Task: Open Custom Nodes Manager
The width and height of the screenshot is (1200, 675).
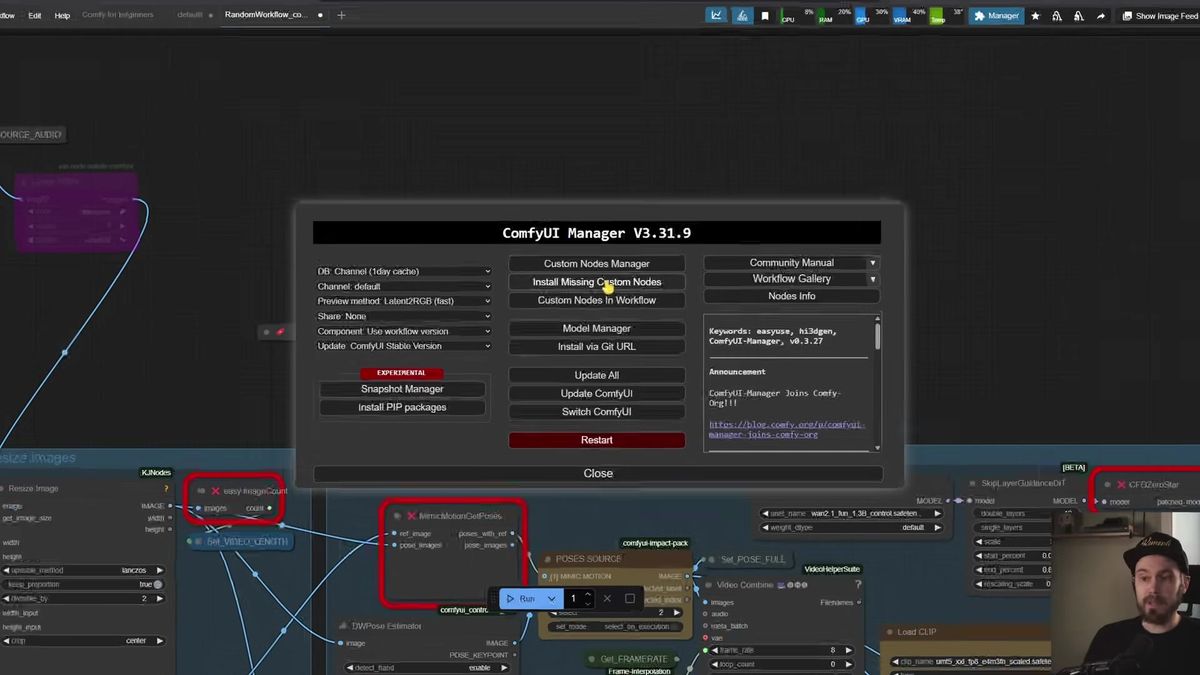Action: point(597,264)
